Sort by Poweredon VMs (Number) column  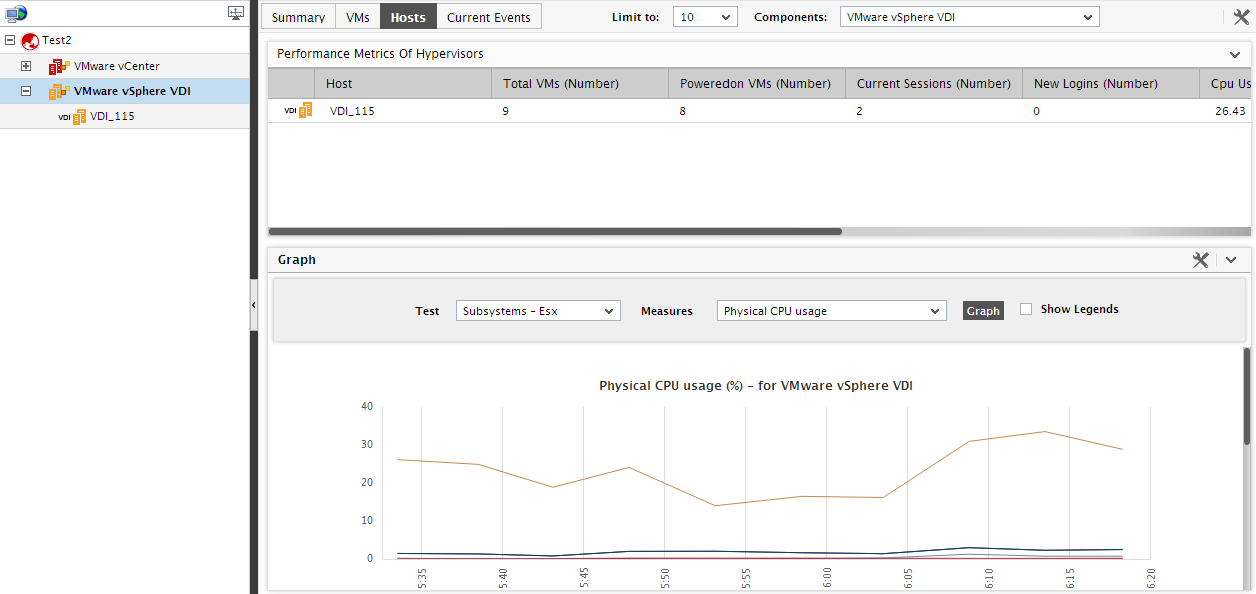click(x=757, y=84)
